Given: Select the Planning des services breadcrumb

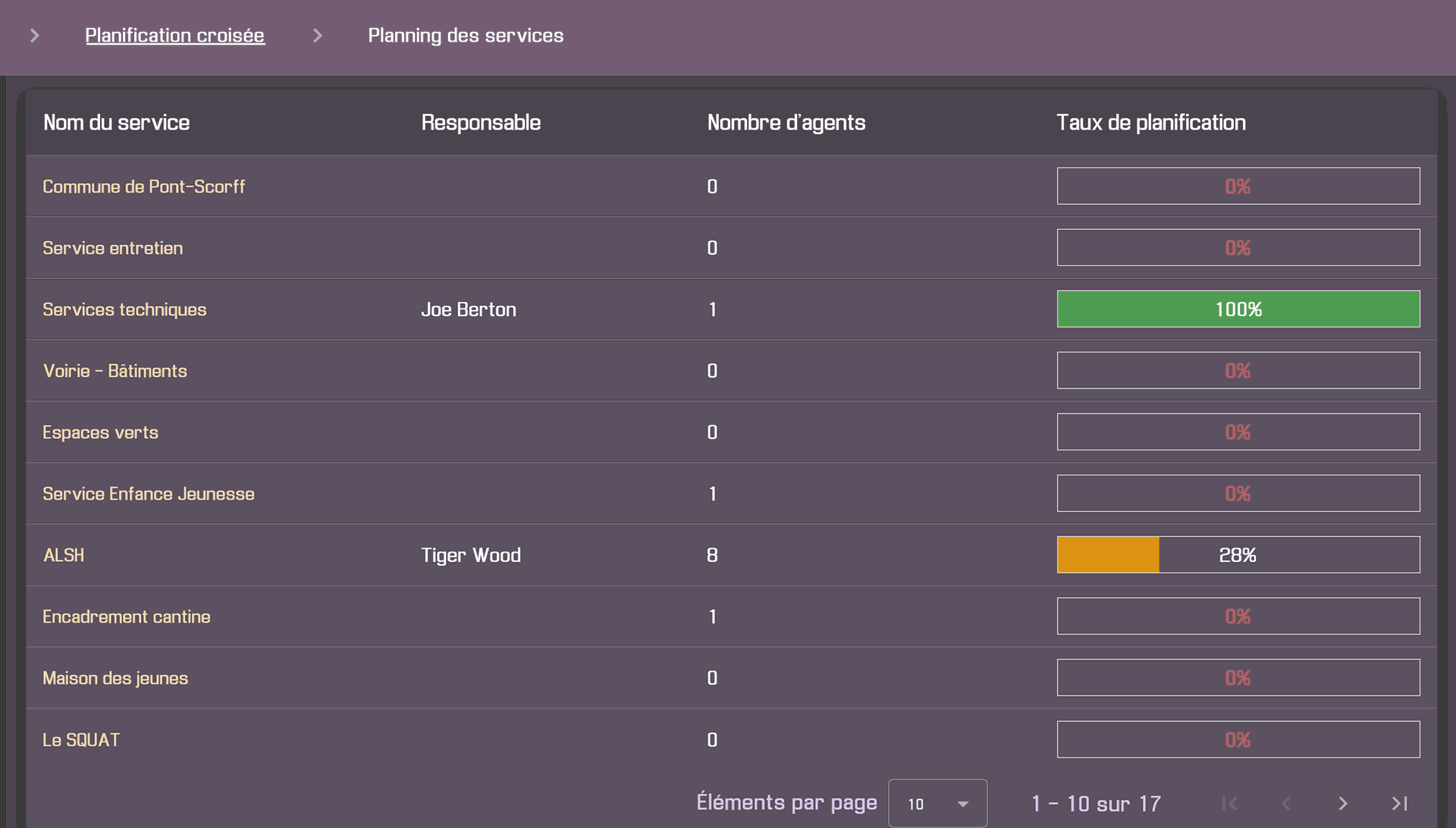Looking at the screenshot, I should [466, 36].
